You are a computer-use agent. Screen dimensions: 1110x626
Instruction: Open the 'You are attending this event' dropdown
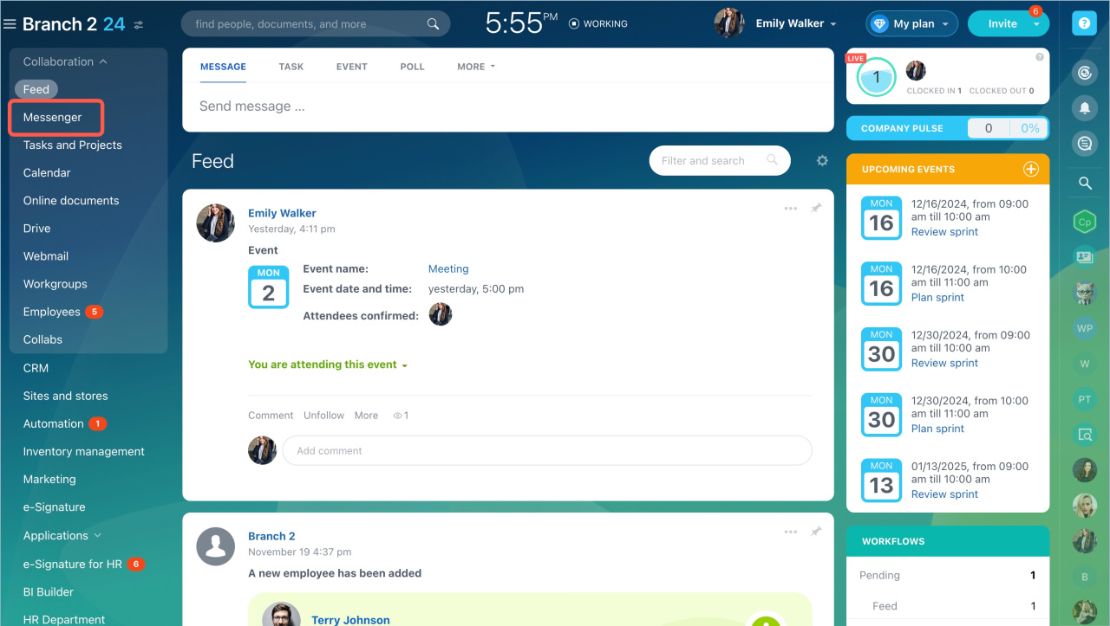[328, 365]
